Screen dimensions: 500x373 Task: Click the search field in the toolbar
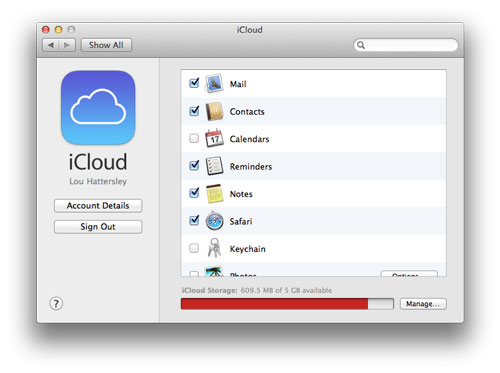(x=406, y=45)
